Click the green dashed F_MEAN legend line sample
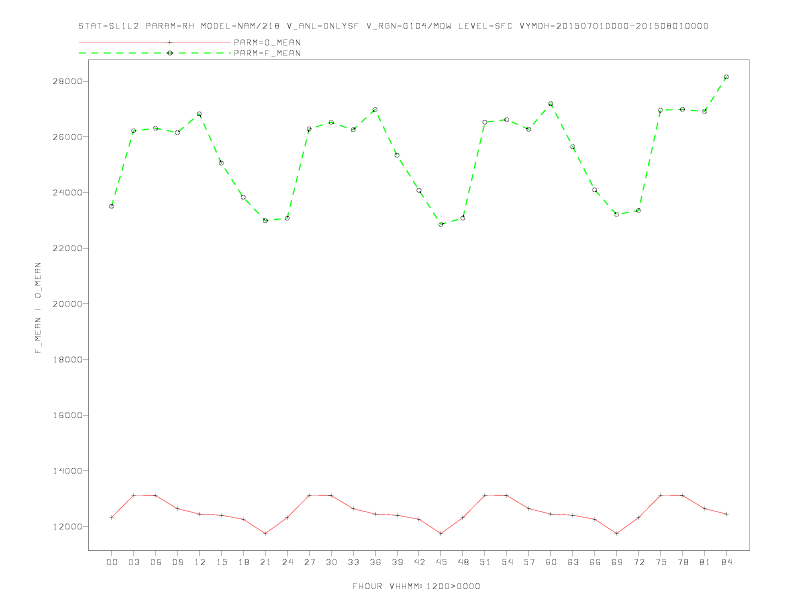 tap(155, 53)
